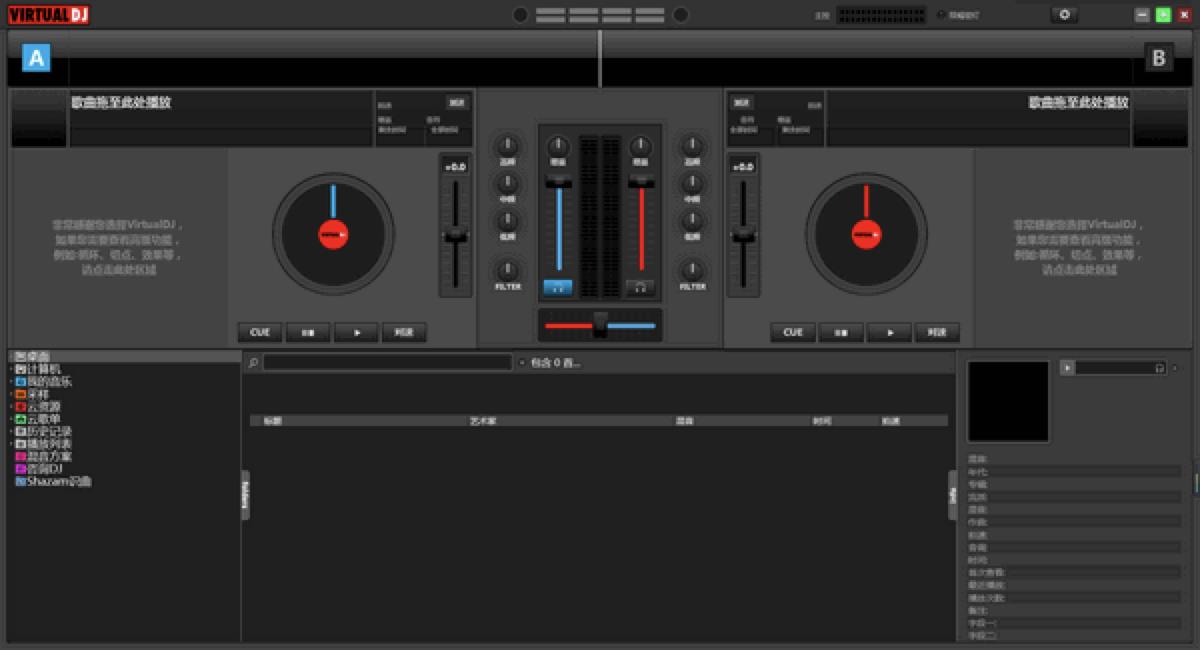Open search options dot beside search field
Image resolution: width=1200 pixels, height=650 pixels.
pyautogui.click(x=522, y=363)
